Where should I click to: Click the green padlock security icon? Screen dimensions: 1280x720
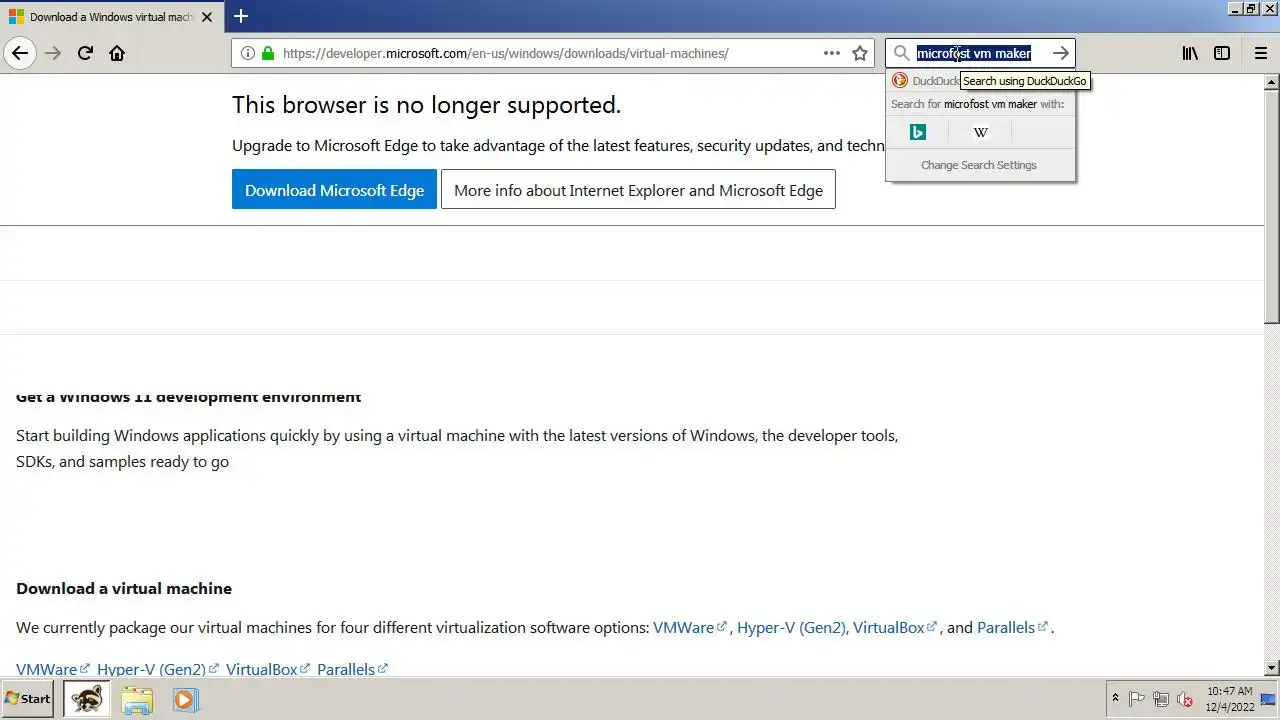point(267,53)
